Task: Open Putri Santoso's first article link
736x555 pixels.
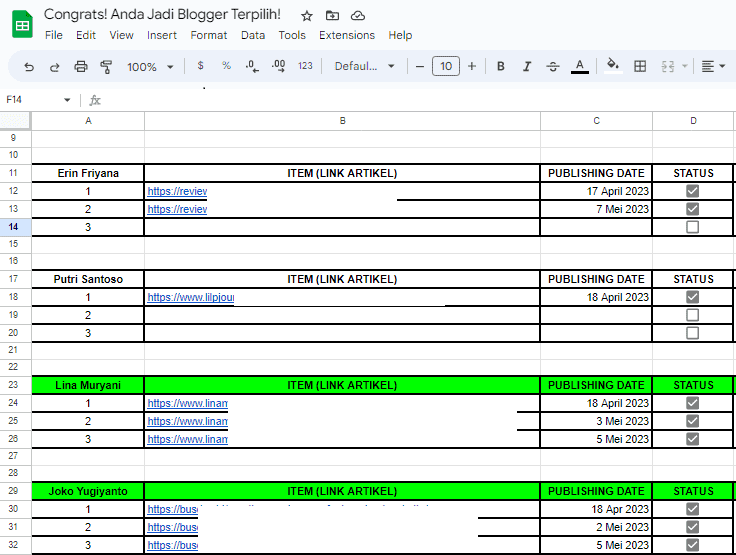Action: click(x=190, y=297)
